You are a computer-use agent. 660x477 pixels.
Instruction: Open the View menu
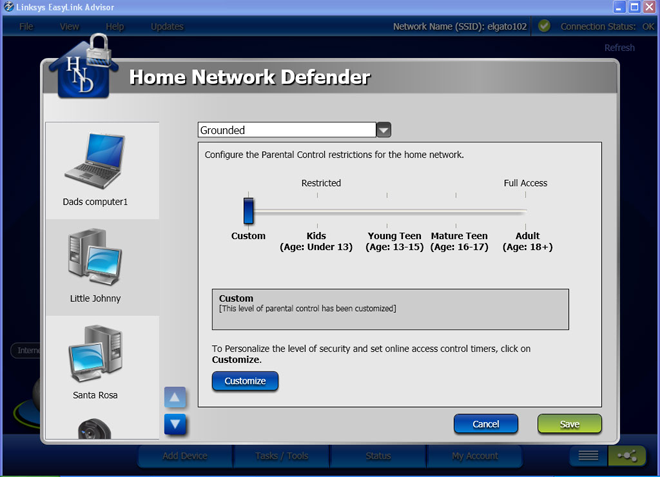tap(69, 26)
